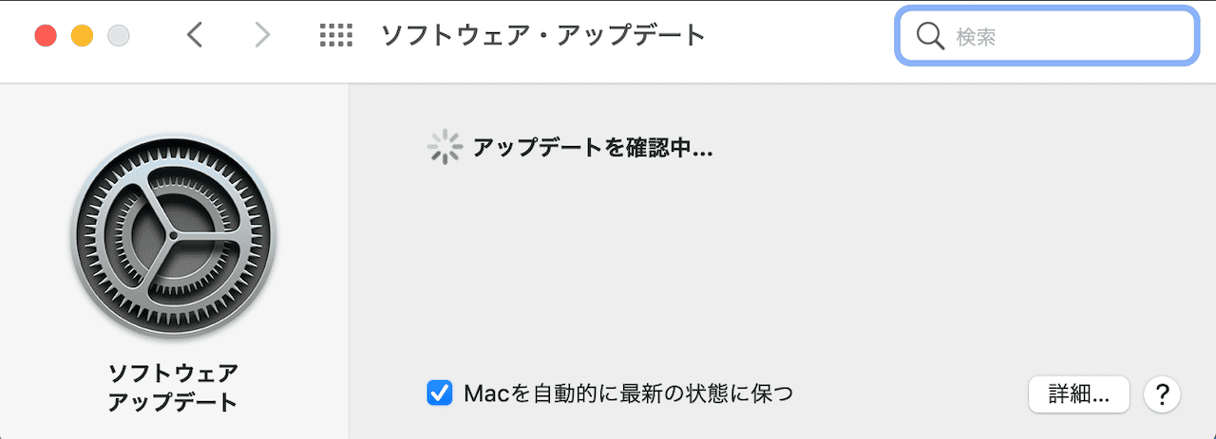Go back with the left chevron
Viewport: 1216px width, 439px height.
coord(195,36)
